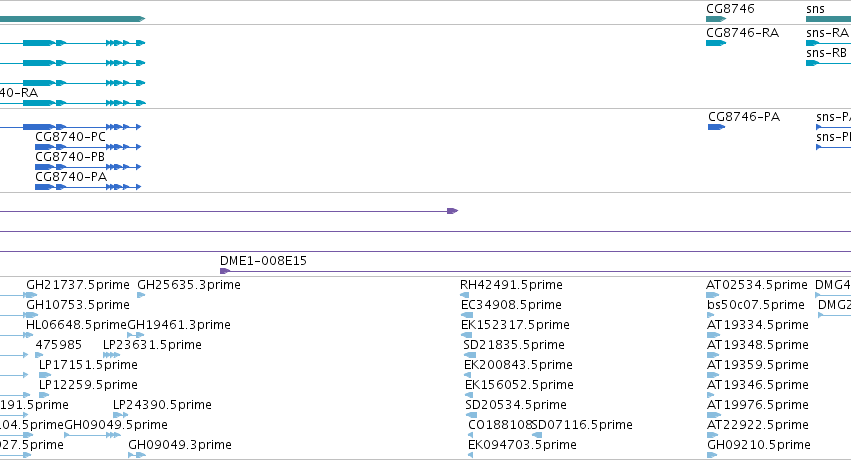Open the EC34908.5prime EST label
This screenshot has width=851, height=460.
[x=511, y=305]
